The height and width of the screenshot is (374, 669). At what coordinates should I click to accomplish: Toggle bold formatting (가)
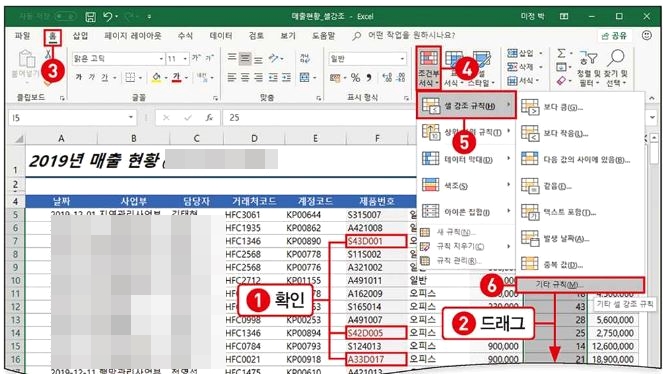click(x=79, y=78)
